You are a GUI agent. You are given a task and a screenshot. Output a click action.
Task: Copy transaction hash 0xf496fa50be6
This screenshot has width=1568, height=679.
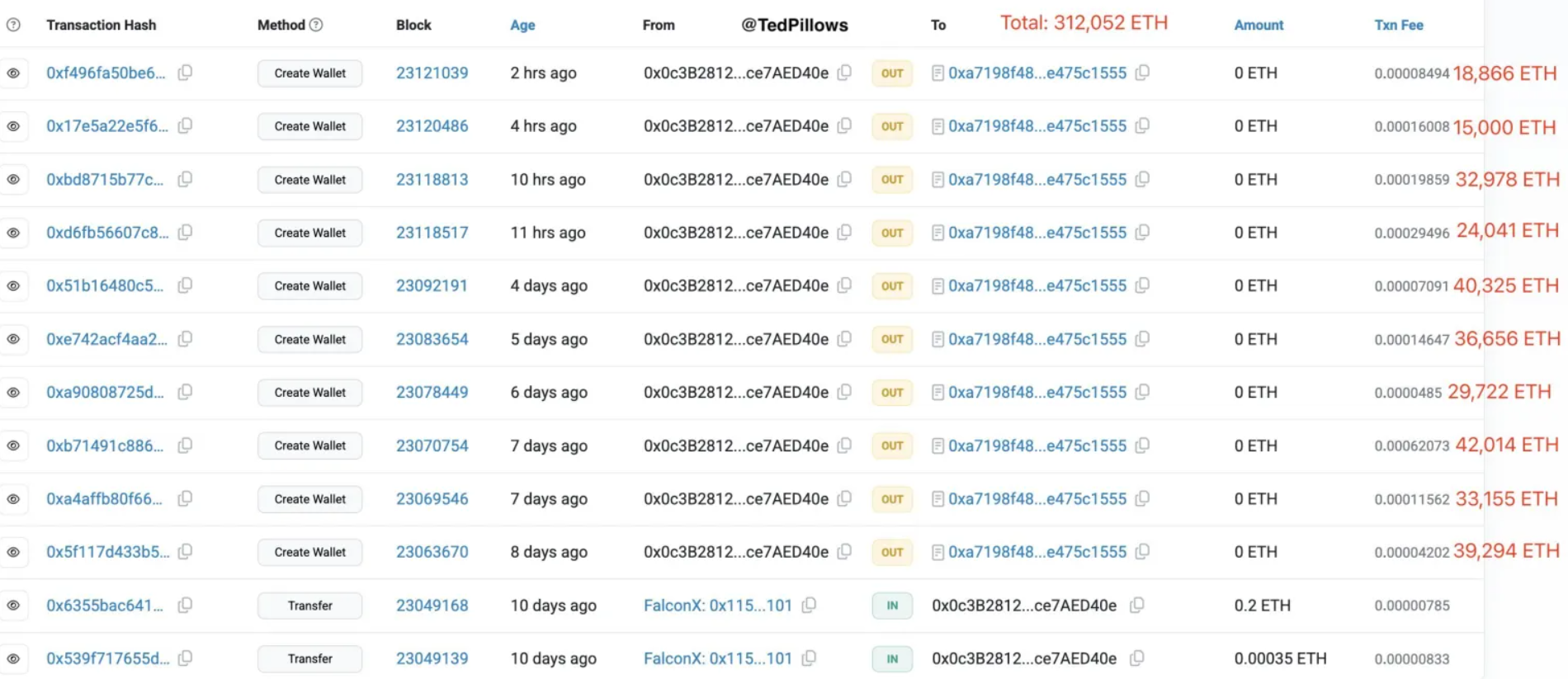[186, 73]
